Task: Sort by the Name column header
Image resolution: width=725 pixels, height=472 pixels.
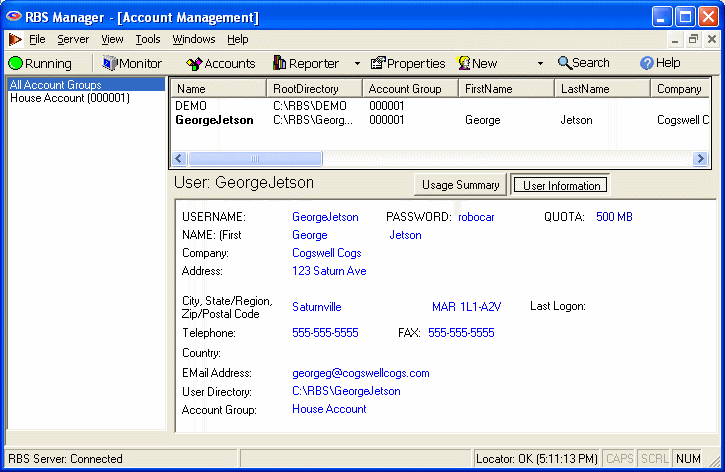Action: [219, 88]
